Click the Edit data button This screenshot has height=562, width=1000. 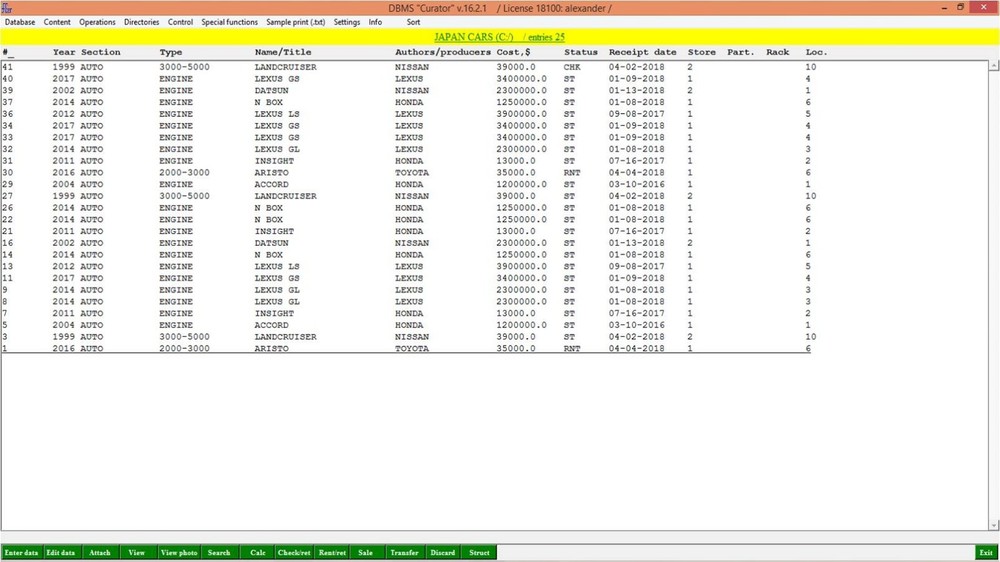(61, 552)
